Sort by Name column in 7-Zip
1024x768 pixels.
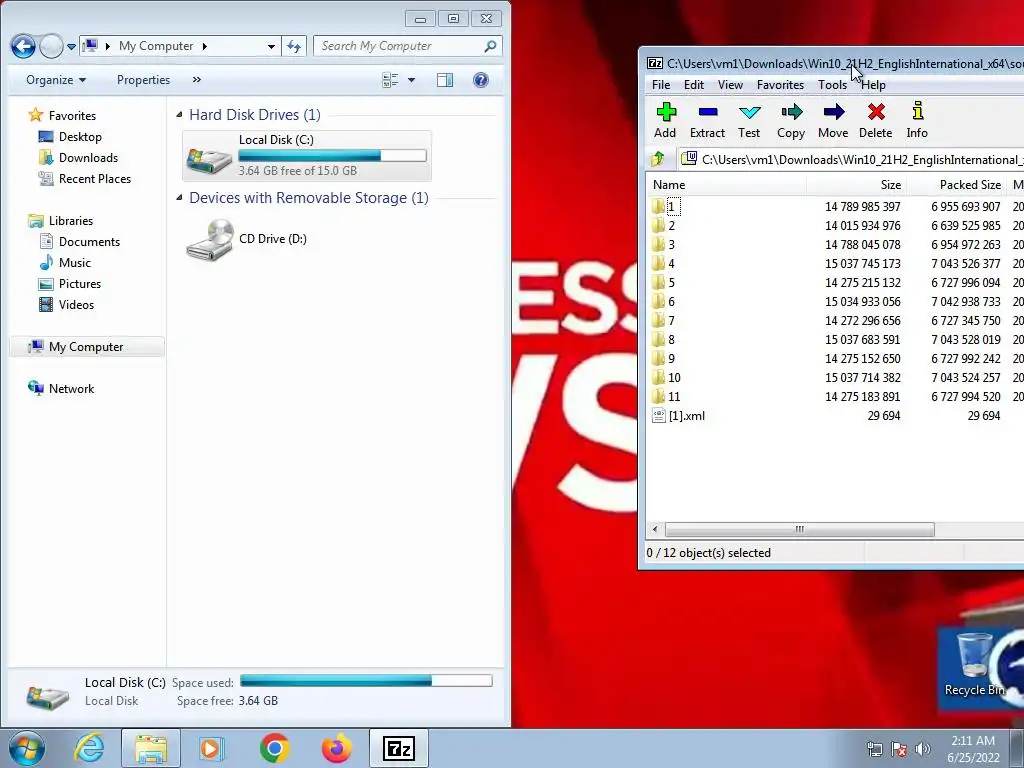(727, 185)
